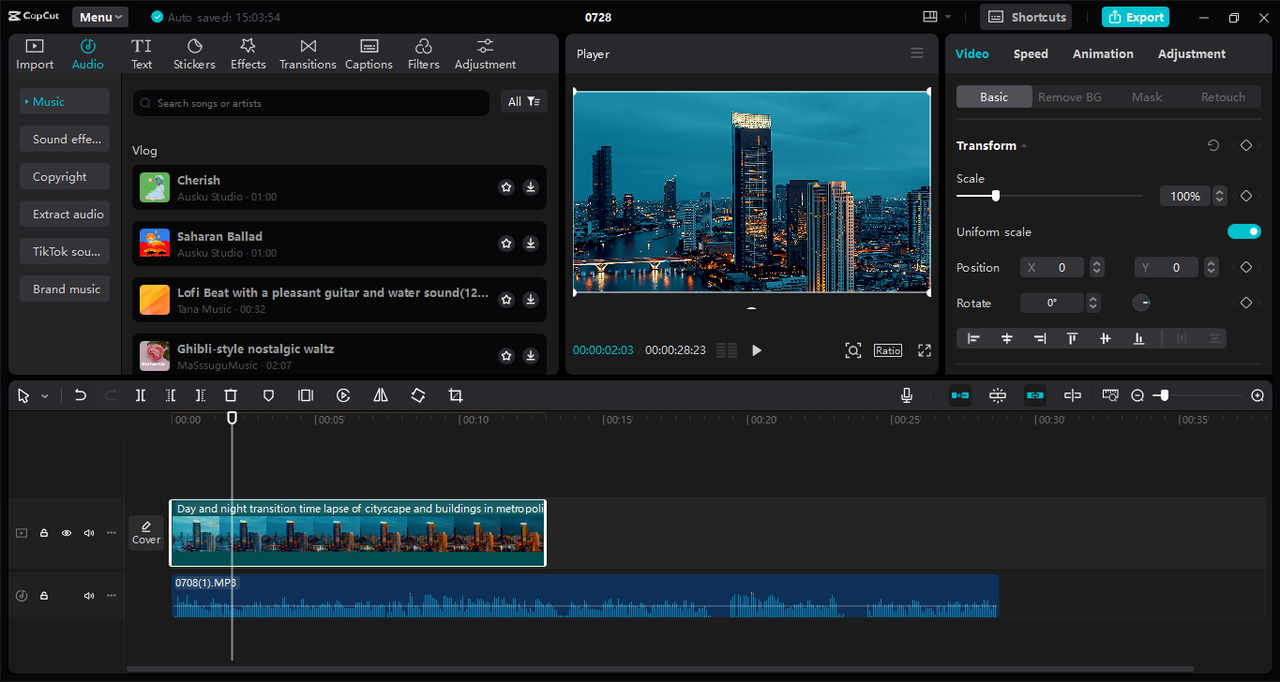This screenshot has width=1280, height=682.
Task: Open the Shortcuts window
Action: click(x=1026, y=17)
